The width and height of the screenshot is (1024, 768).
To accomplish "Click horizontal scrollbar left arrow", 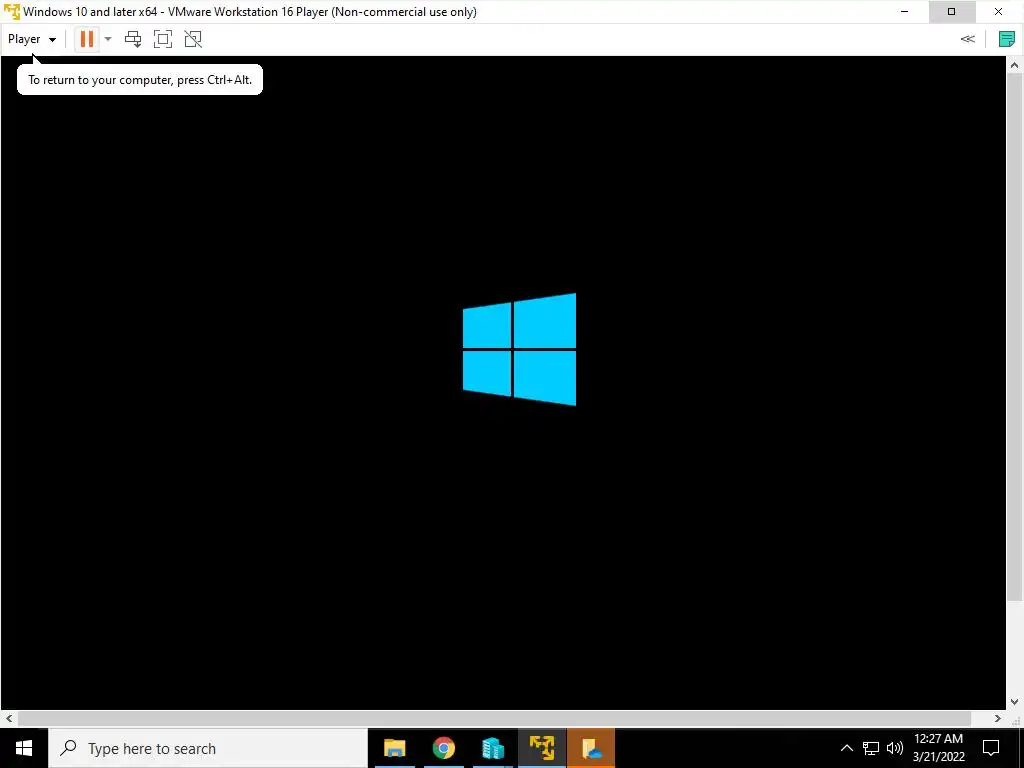I will (8, 718).
